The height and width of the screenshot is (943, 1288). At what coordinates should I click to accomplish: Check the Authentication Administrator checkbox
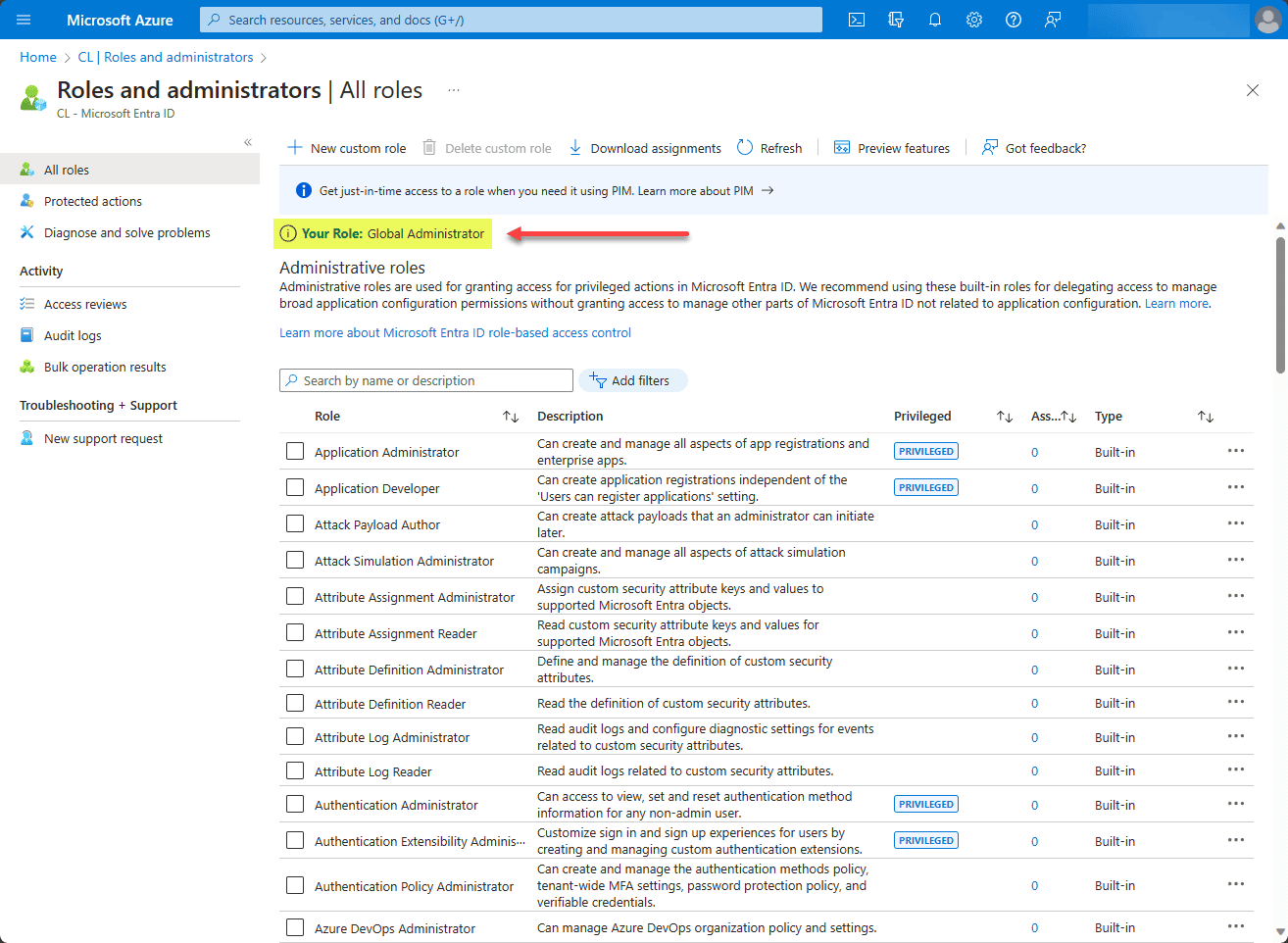coord(295,804)
